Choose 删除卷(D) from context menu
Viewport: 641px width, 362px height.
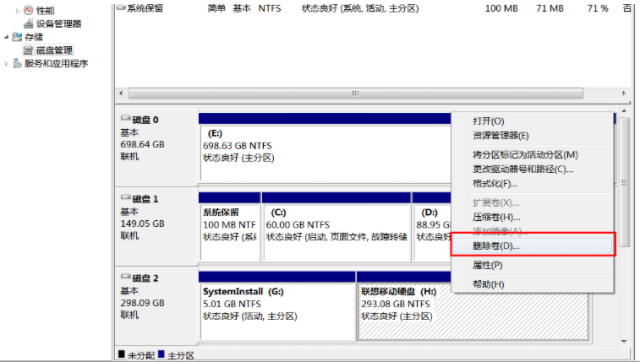coord(532,246)
